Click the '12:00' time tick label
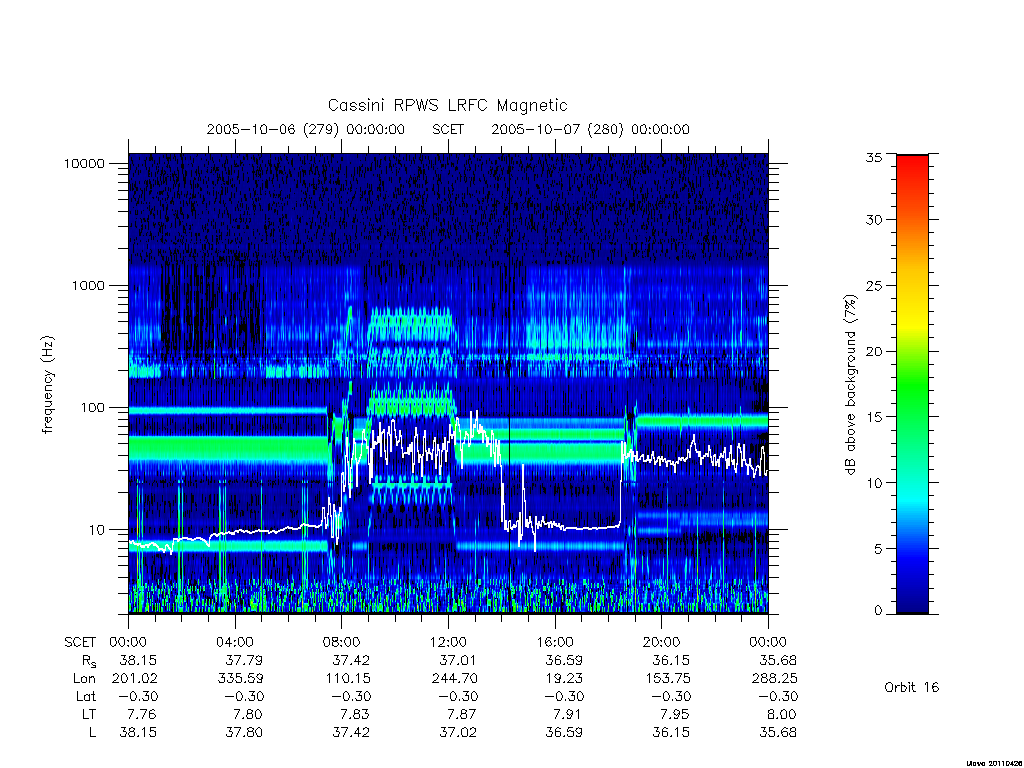Screen dimensions: 1024x768 (x=449, y=642)
